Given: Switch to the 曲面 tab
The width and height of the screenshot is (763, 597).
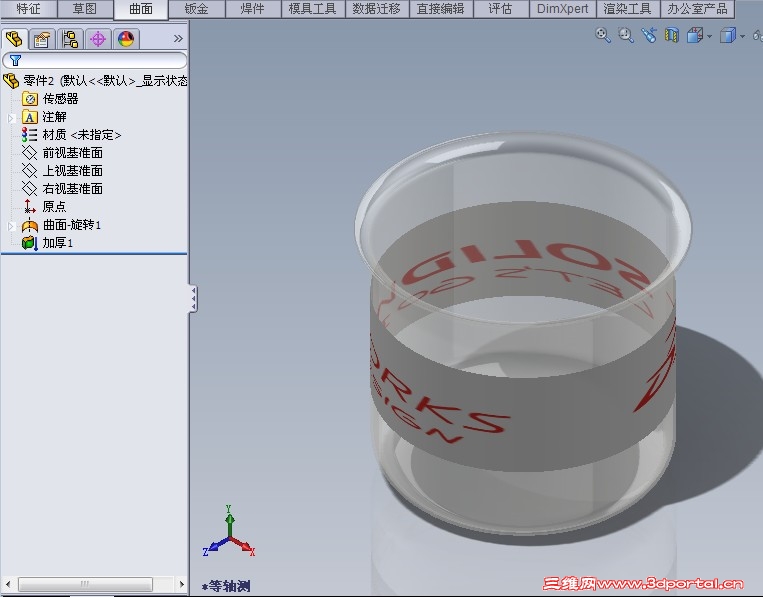Looking at the screenshot, I should click(x=141, y=9).
